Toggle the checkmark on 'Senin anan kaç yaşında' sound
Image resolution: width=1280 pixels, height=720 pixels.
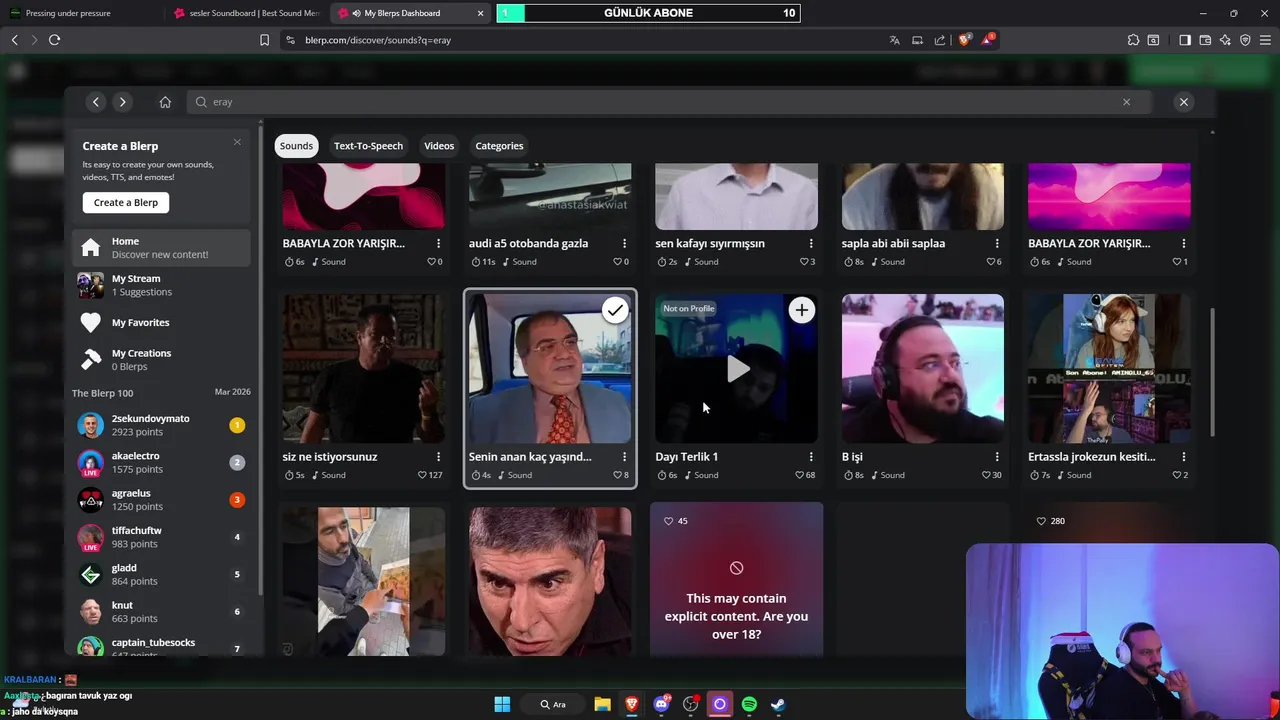pyautogui.click(x=615, y=310)
